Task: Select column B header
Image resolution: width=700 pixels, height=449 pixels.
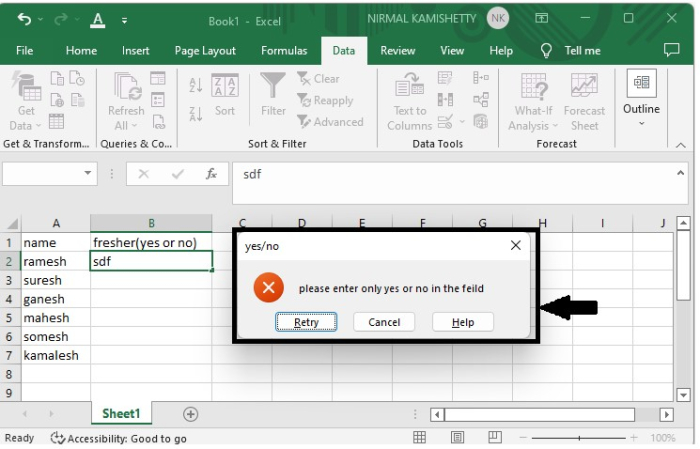Action: (151, 223)
